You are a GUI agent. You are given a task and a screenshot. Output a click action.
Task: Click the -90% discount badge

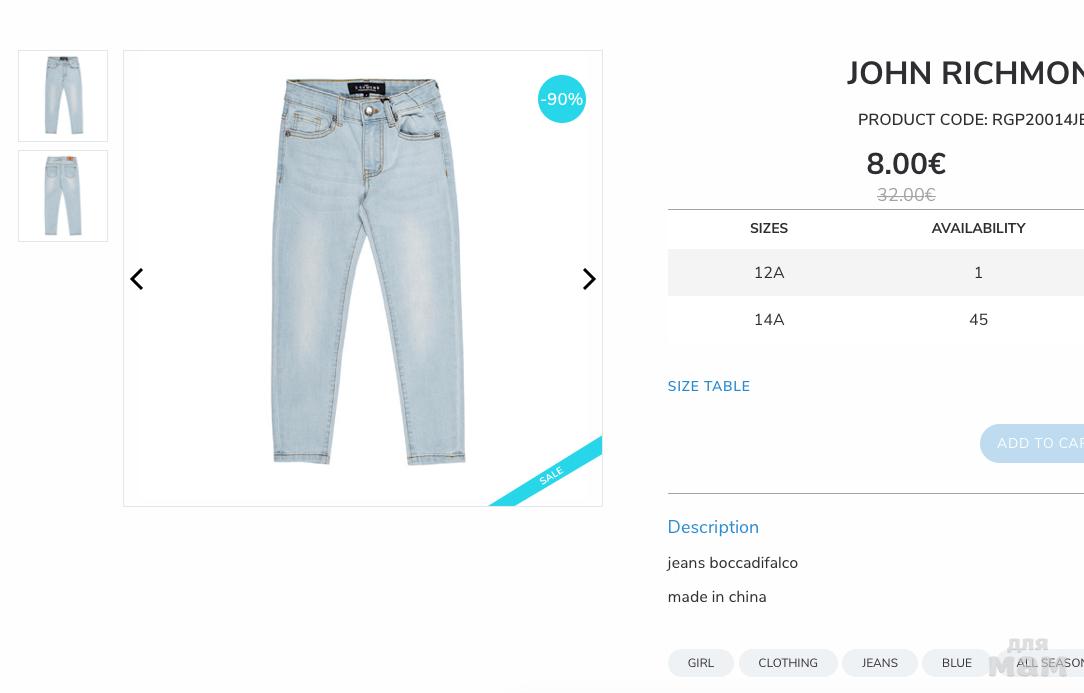(x=562, y=99)
